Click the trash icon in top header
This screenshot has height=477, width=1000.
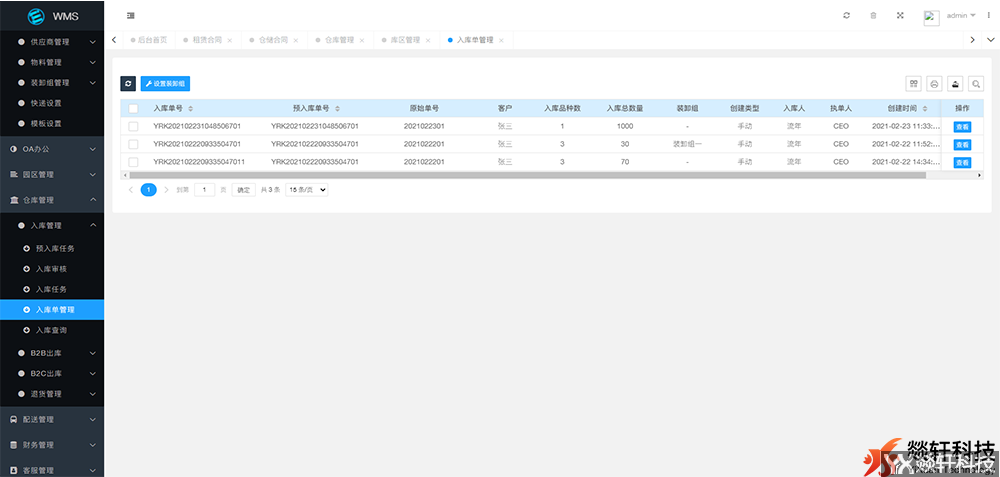873,16
